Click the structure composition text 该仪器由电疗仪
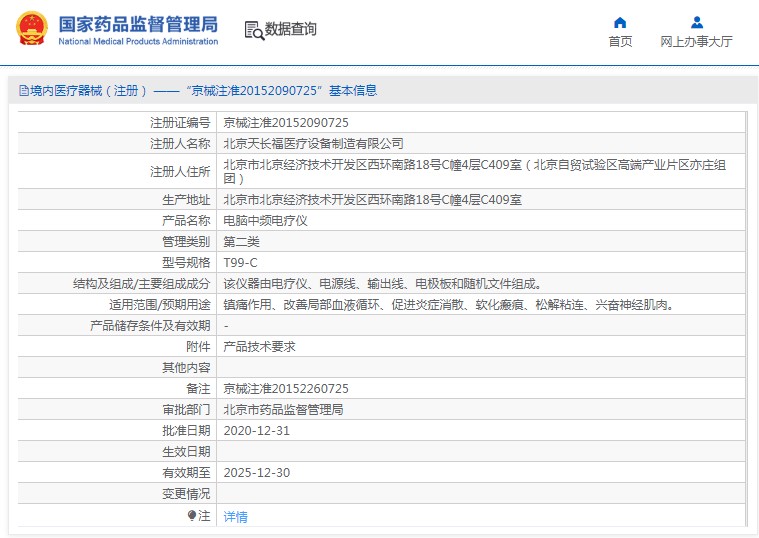Image resolution: width=759 pixels, height=538 pixels. tap(382, 284)
